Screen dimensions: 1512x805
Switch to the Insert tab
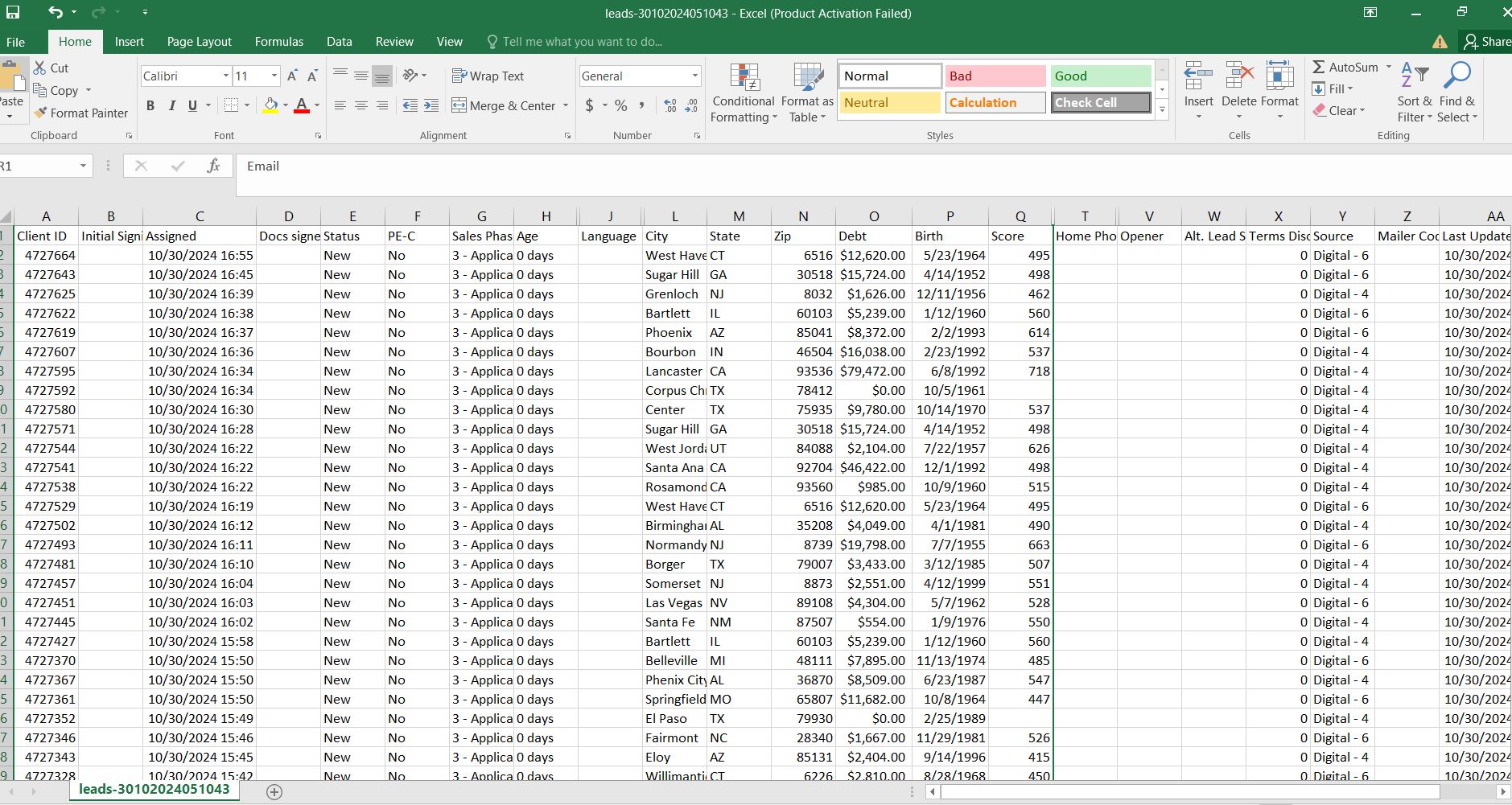[x=129, y=42]
